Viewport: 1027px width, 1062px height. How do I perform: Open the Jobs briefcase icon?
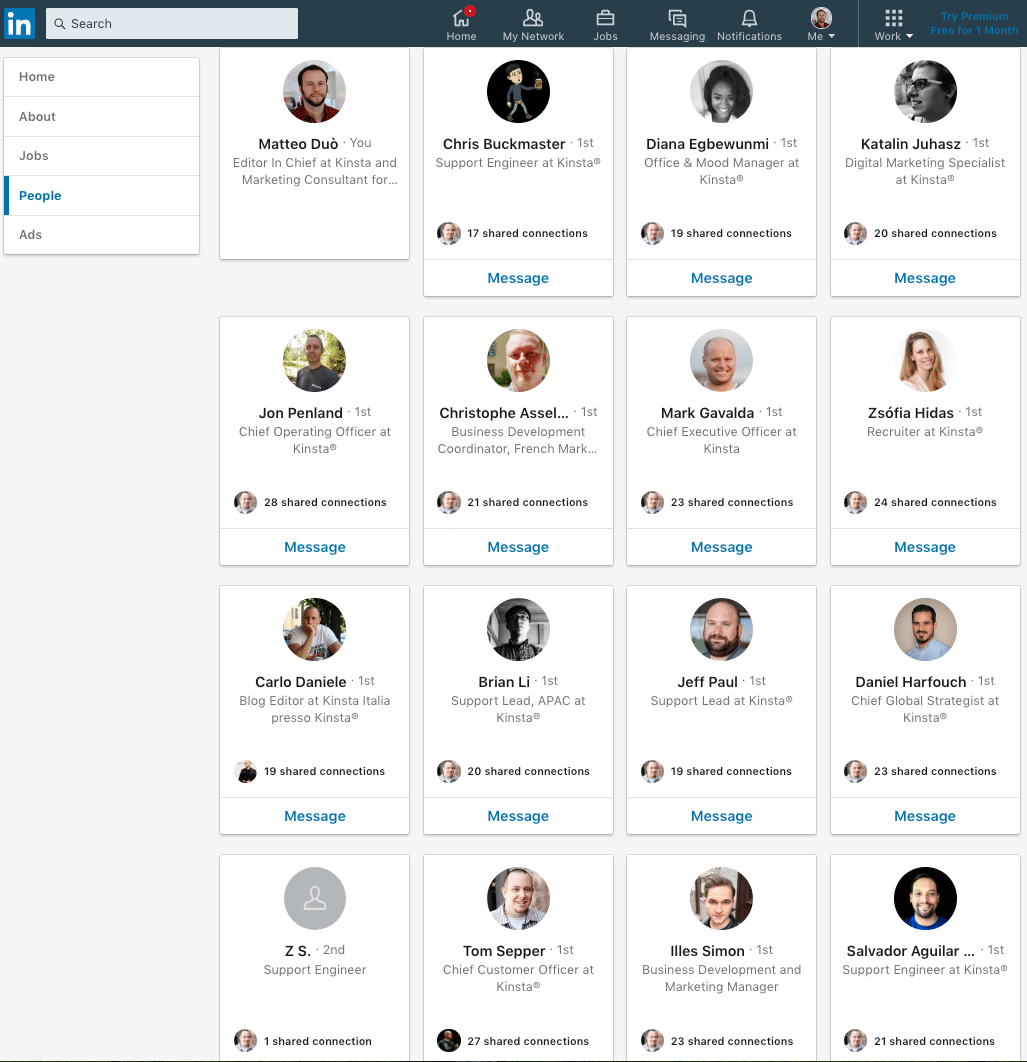coord(605,17)
